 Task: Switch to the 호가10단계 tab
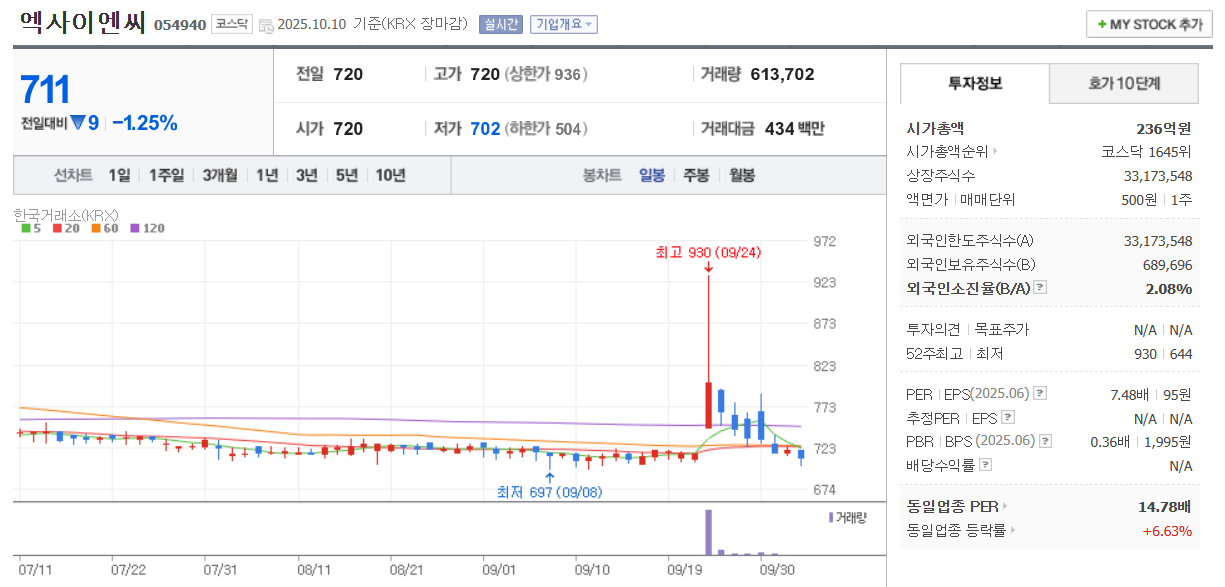coord(1124,83)
